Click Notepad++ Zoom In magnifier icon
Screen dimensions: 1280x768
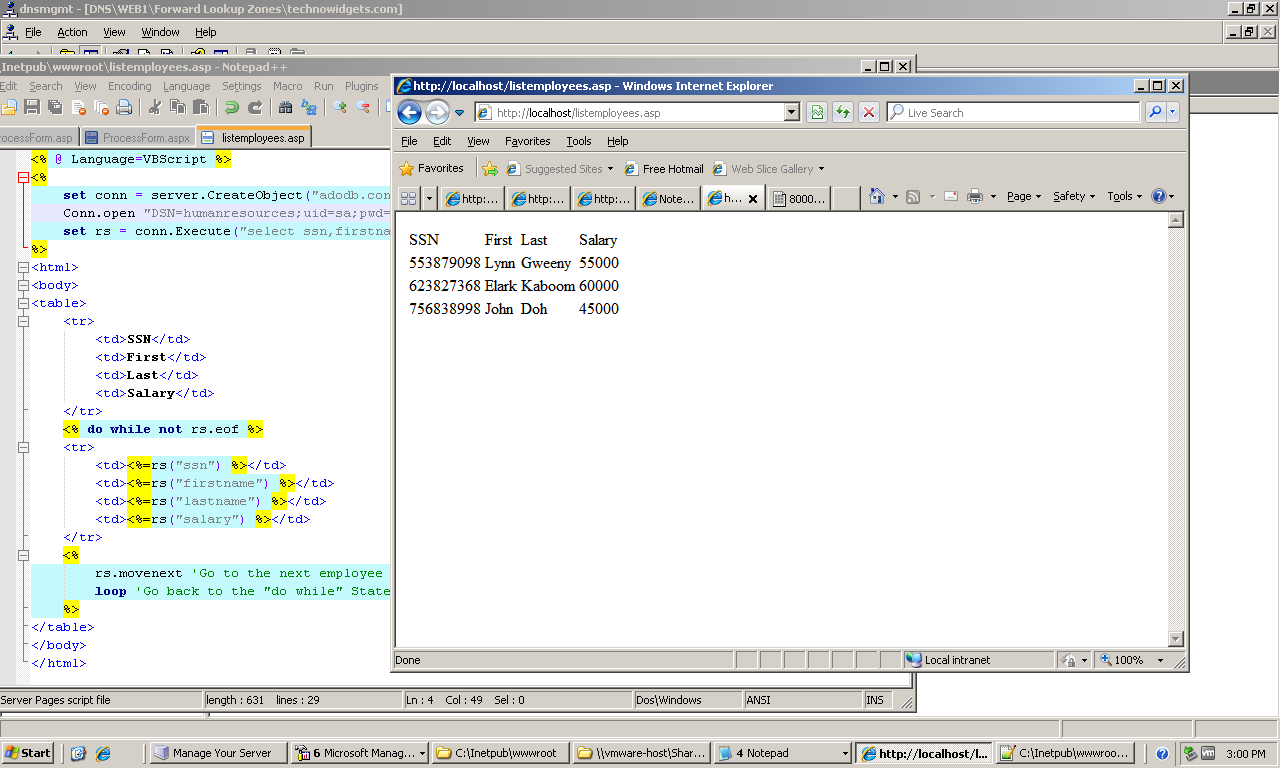tap(340, 108)
